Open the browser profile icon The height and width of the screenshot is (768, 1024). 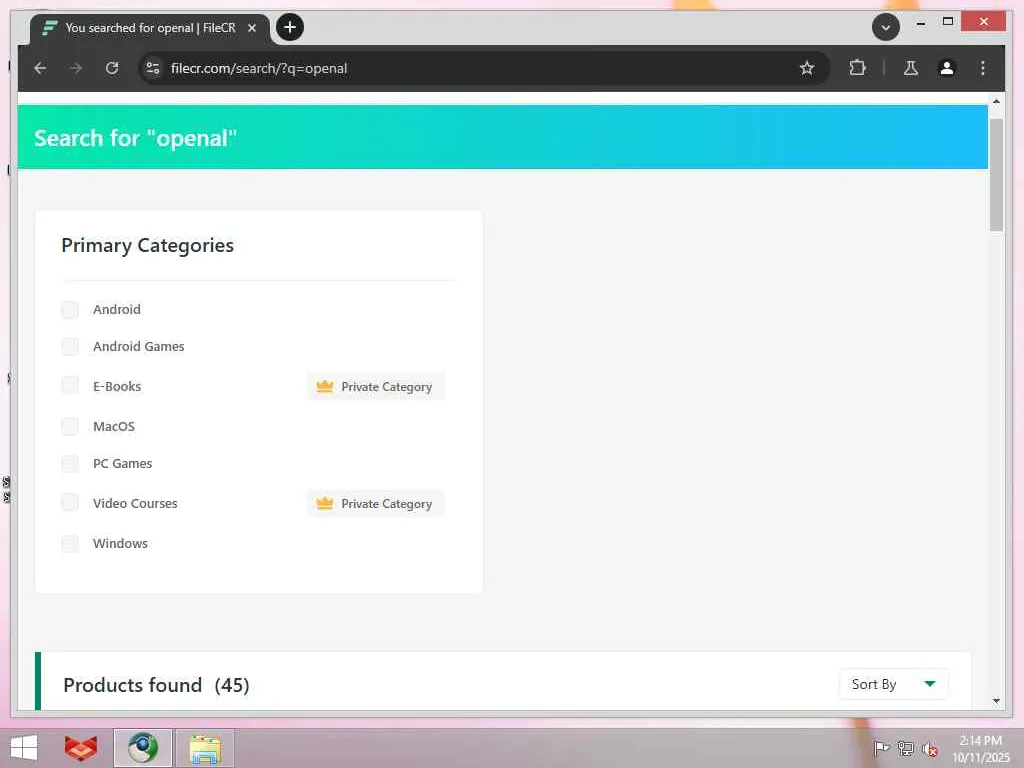coord(947,68)
